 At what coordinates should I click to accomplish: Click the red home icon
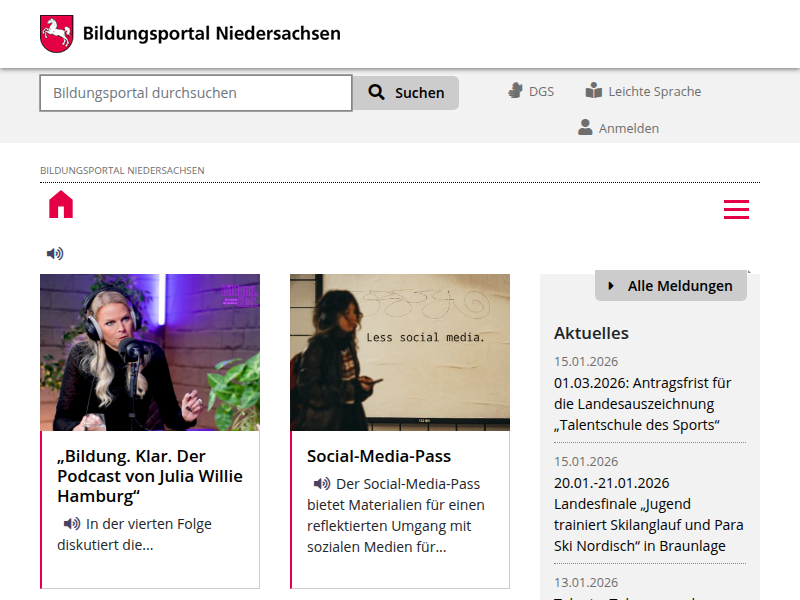point(61,205)
